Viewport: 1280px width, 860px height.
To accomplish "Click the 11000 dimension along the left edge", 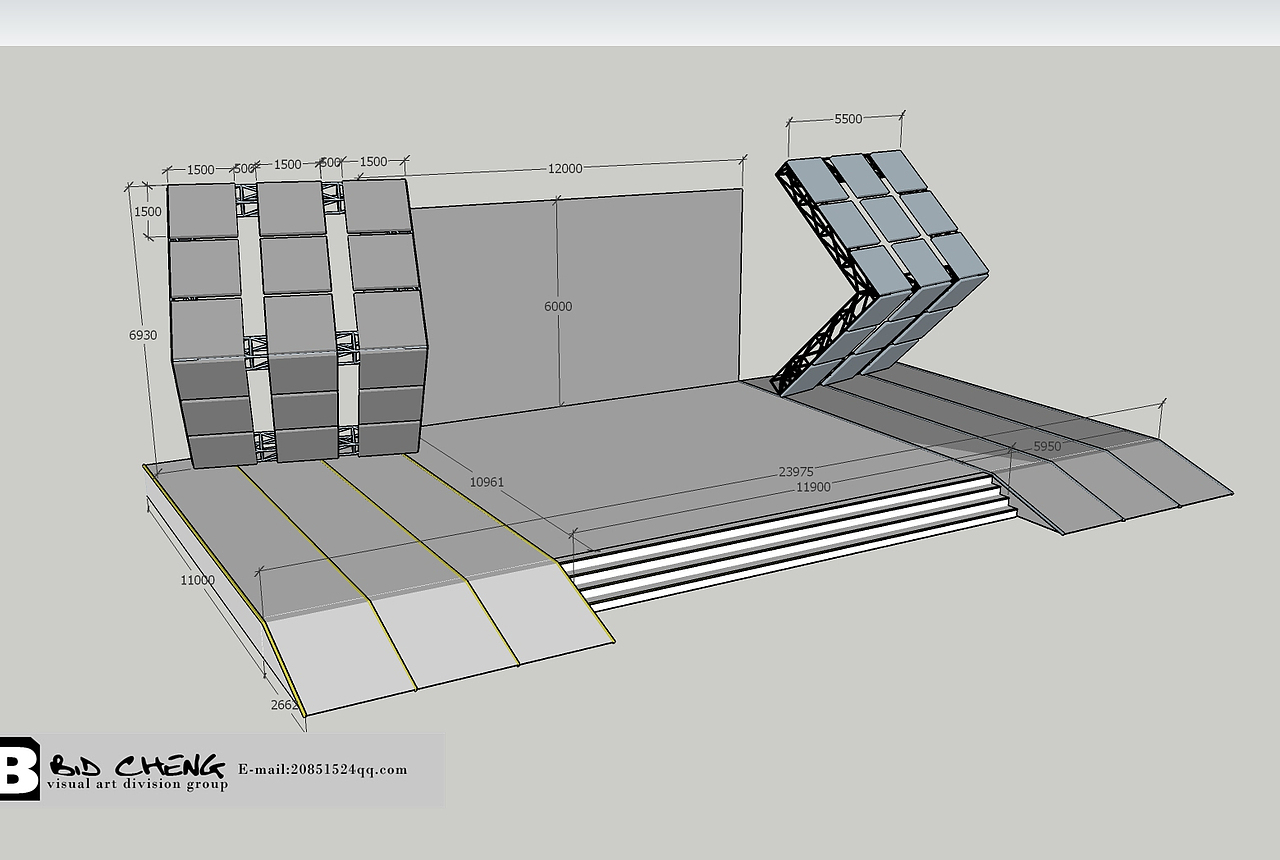I will 198,581.
